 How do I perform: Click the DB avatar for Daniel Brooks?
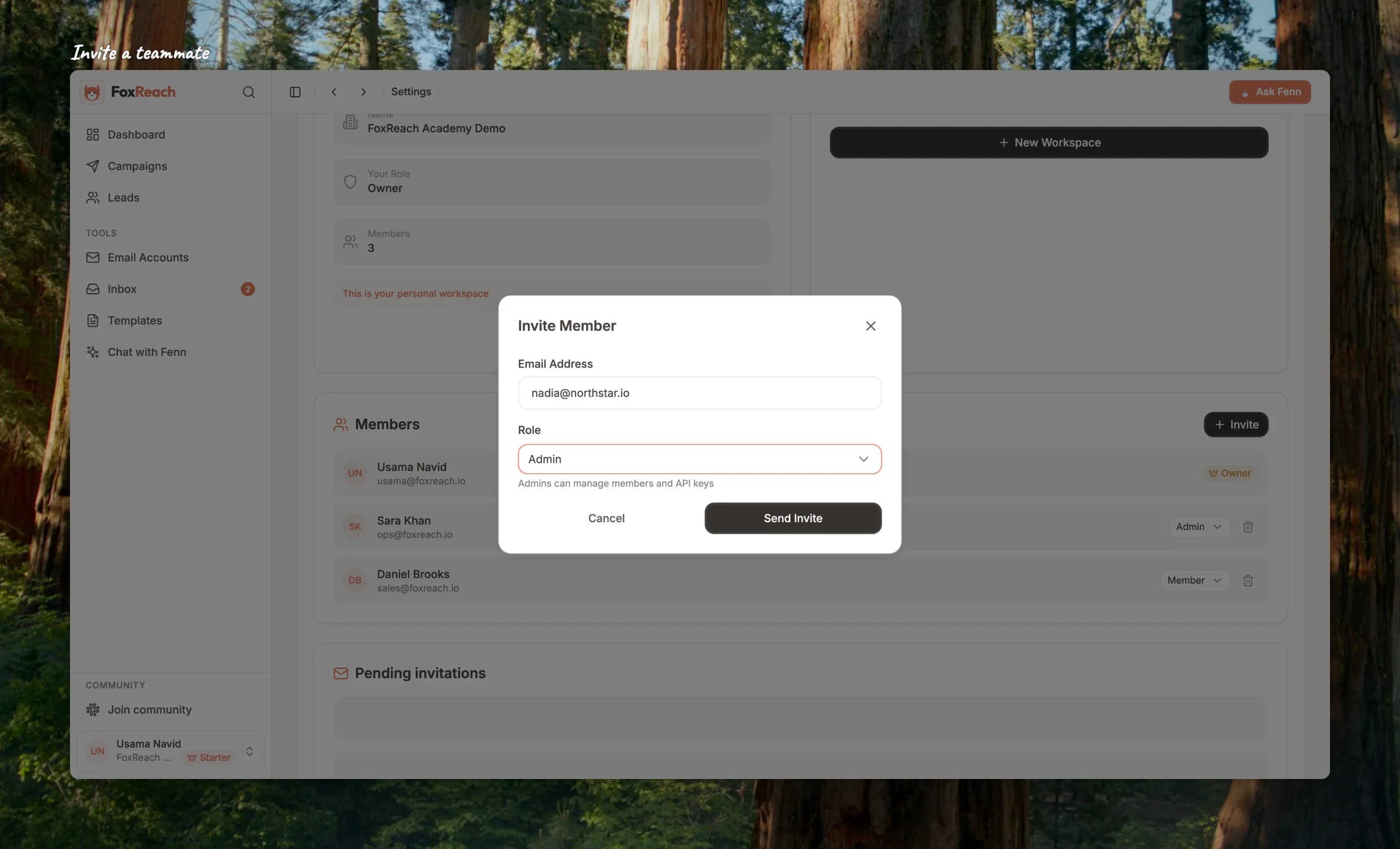pyautogui.click(x=355, y=580)
